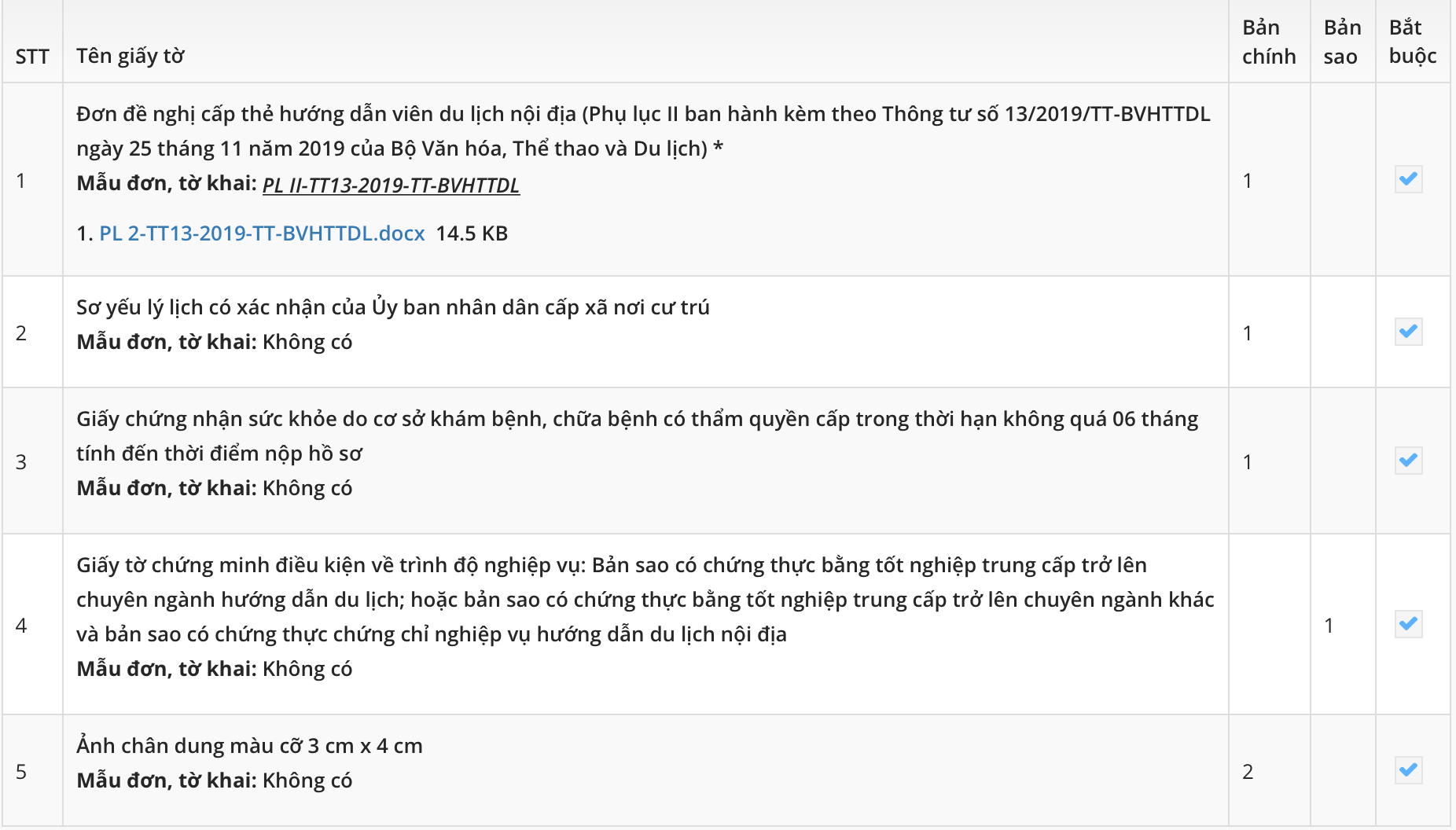1456x830 pixels.
Task: Toggle the required checkbox for row 4
Action: (1408, 624)
